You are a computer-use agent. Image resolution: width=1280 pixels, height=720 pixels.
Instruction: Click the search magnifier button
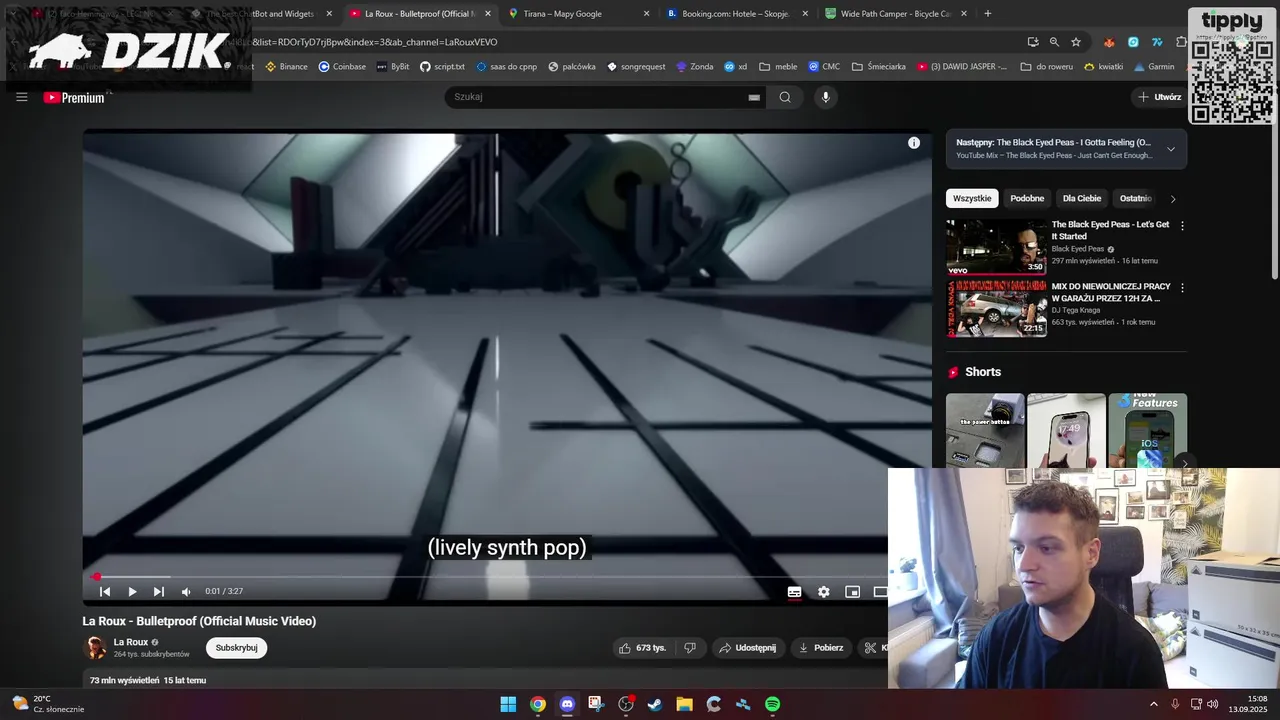(785, 97)
